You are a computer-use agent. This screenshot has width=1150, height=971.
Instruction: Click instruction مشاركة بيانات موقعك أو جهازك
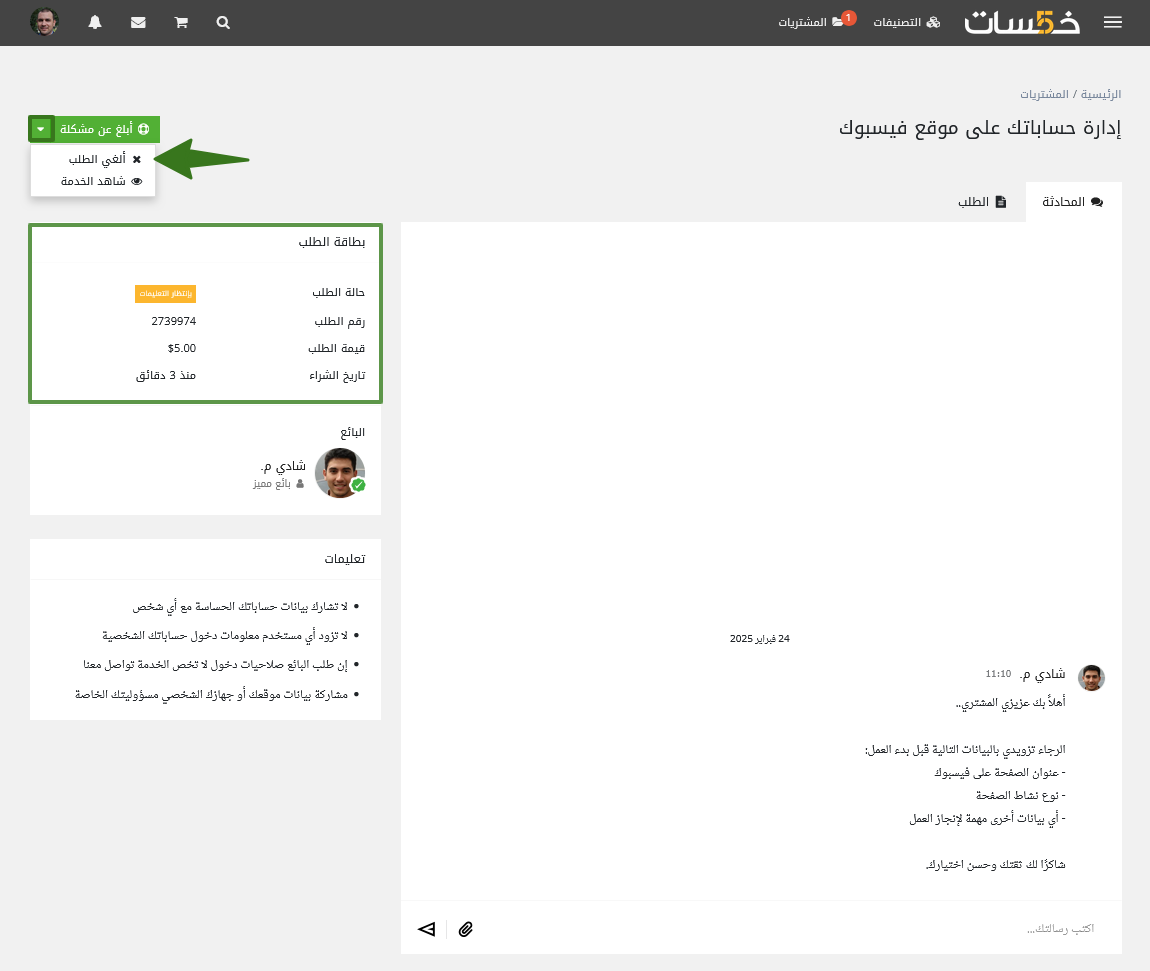point(211,694)
